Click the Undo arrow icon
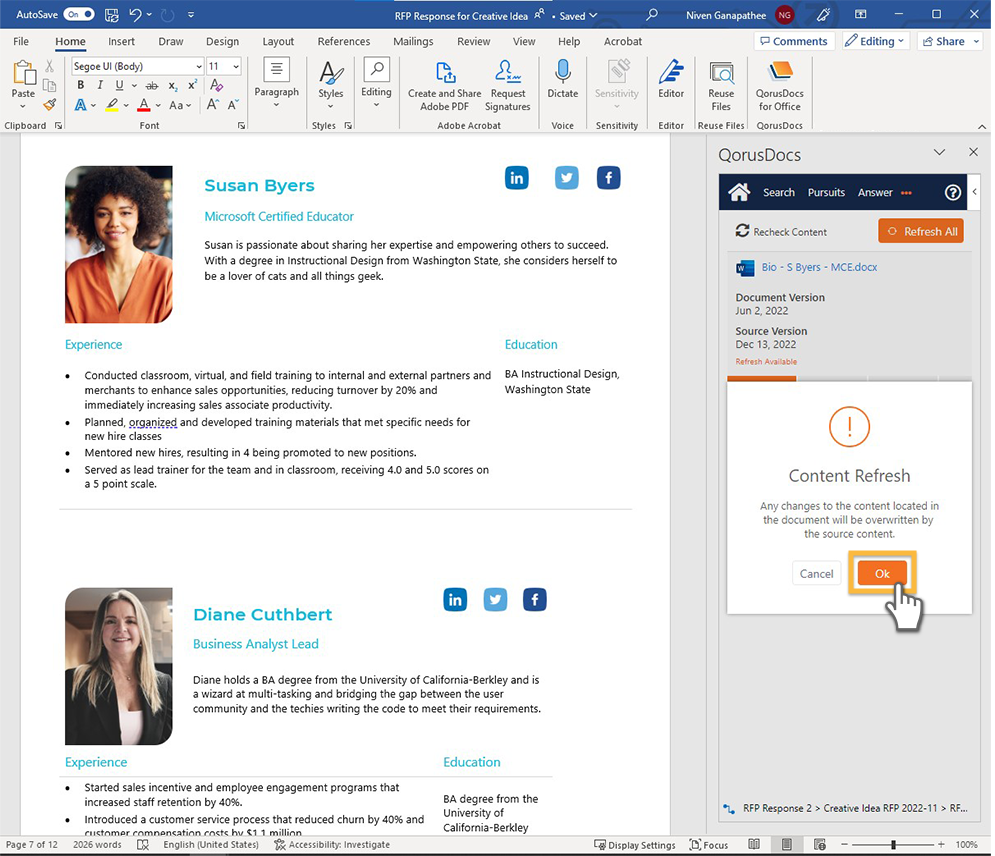The width and height of the screenshot is (995, 856). point(136,15)
